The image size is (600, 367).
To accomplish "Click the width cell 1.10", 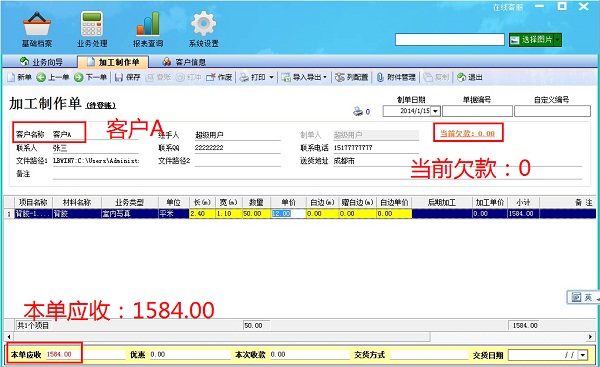I will [228, 214].
